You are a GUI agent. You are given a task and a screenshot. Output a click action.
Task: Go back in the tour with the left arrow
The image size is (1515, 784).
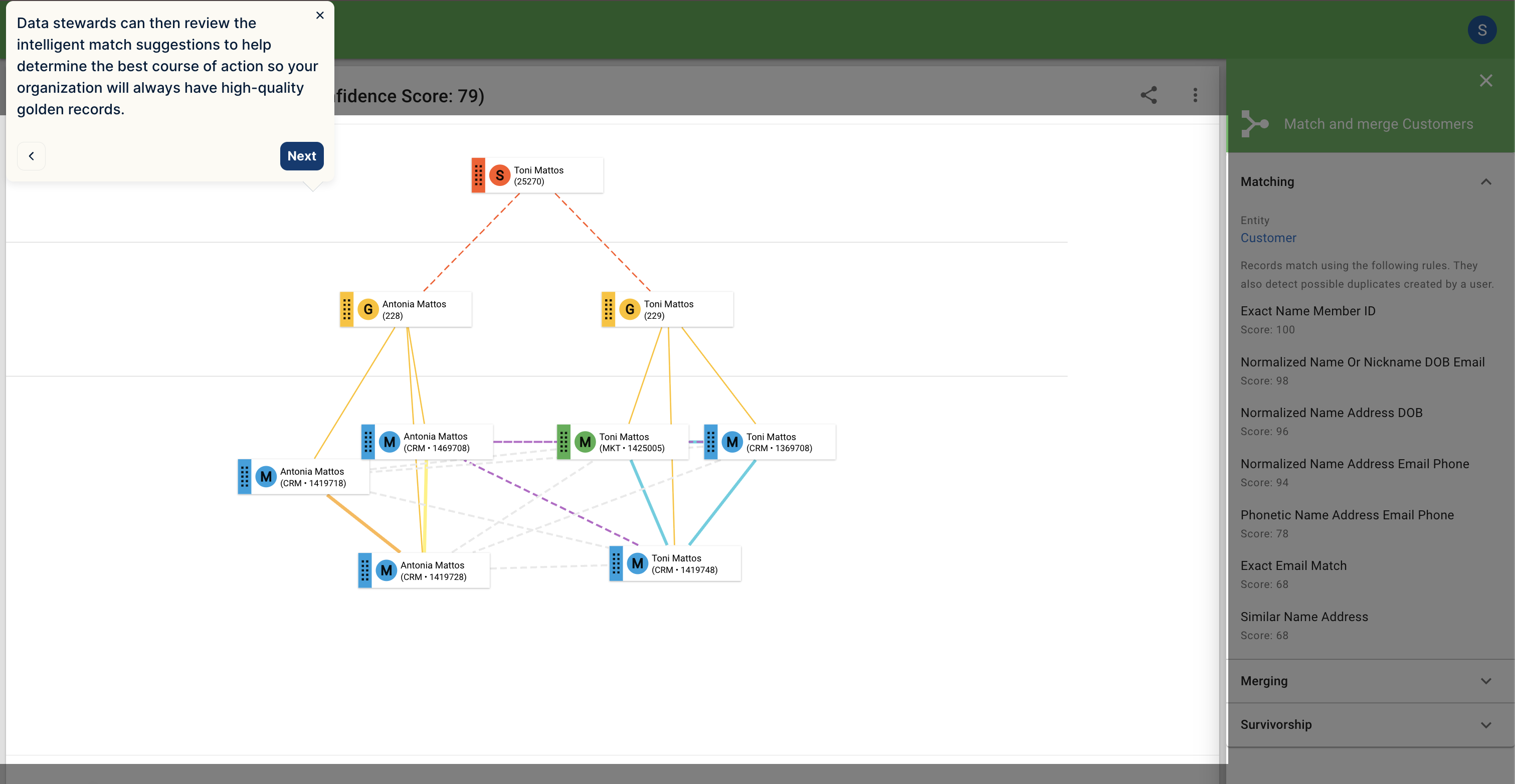(x=31, y=156)
